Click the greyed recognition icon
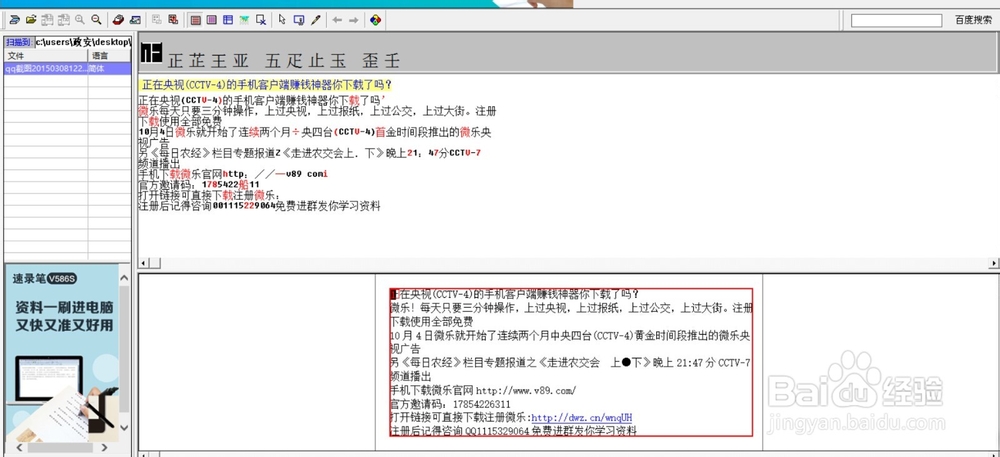 pyautogui.click(x=156, y=20)
